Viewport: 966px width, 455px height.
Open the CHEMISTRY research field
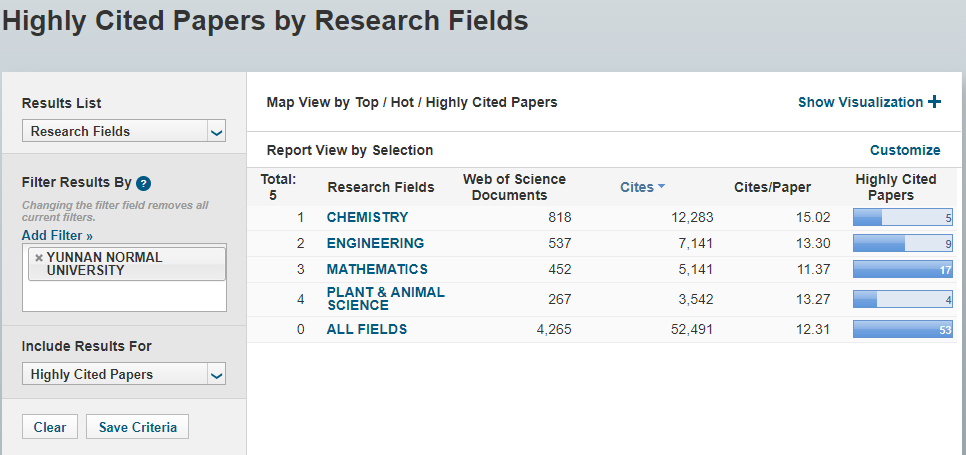pyautogui.click(x=367, y=217)
